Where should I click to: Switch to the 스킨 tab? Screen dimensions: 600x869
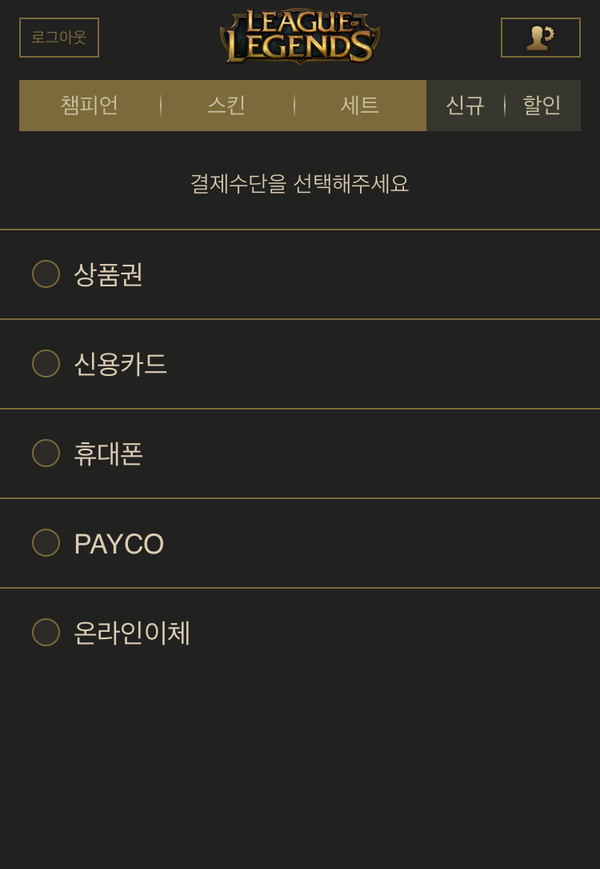pyautogui.click(x=227, y=105)
